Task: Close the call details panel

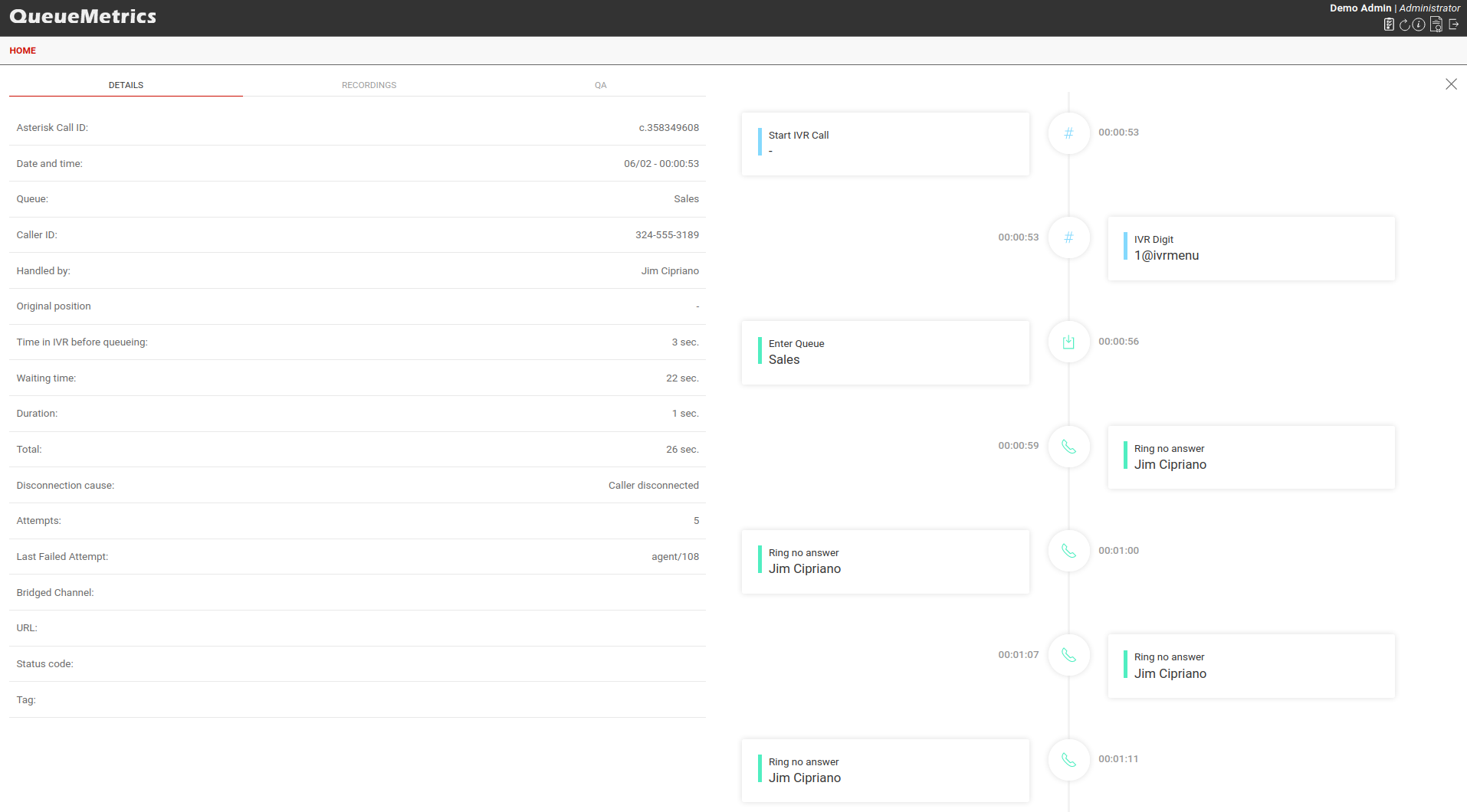Action: click(x=1451, y=84)
